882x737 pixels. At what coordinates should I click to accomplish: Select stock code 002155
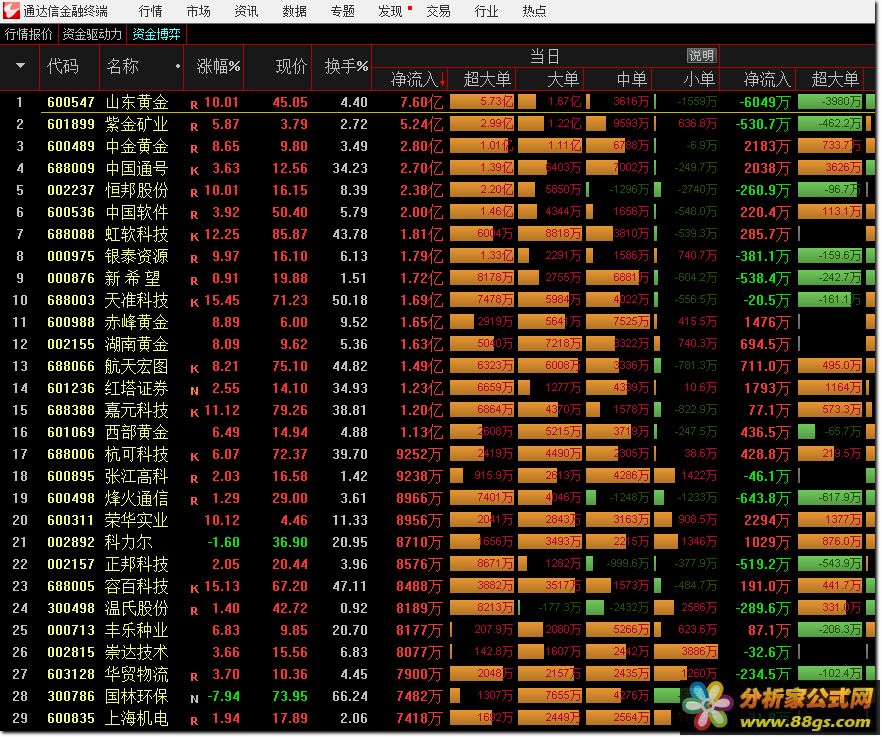tap(71, 344)
